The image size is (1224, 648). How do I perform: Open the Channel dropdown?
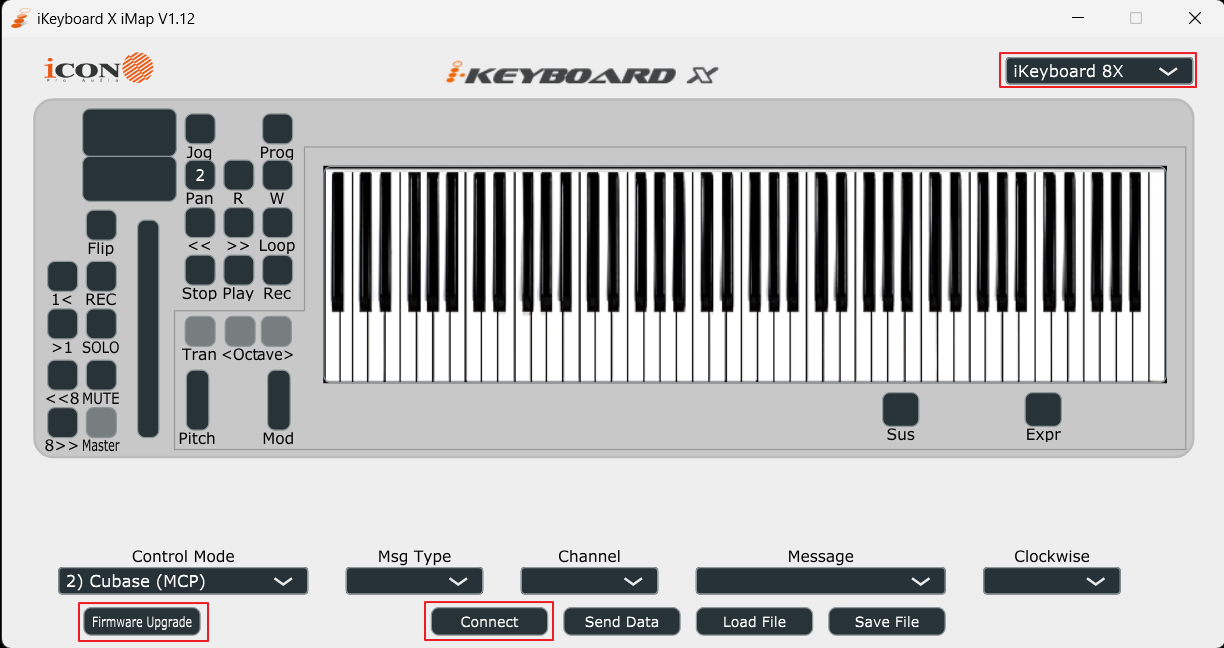[589, 581]
